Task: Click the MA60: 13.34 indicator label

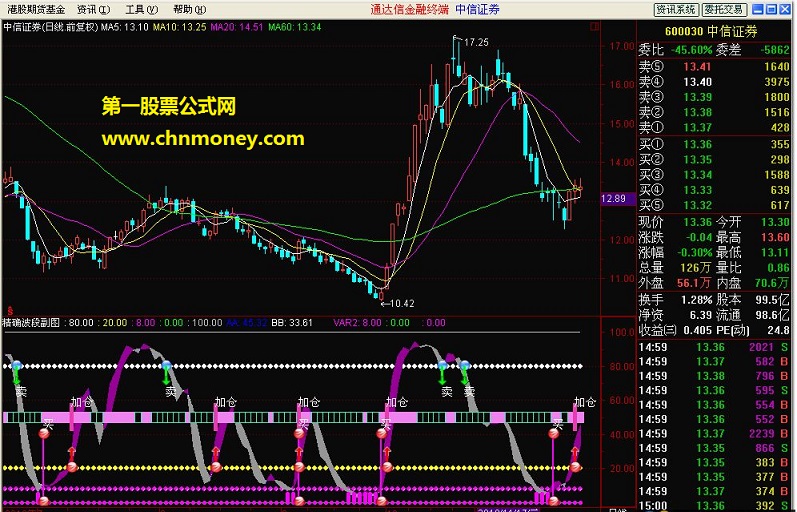Action: (x=295, y=27)
